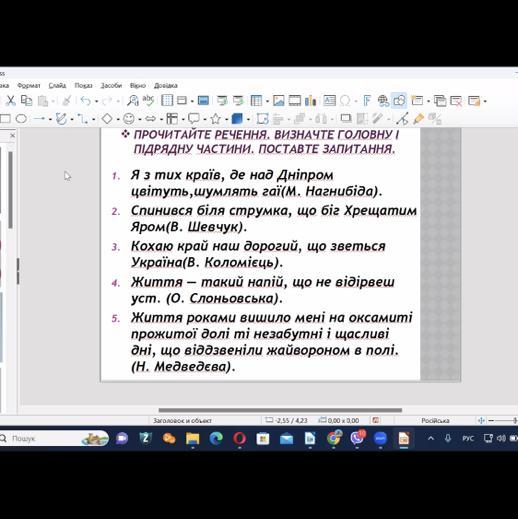Insert an image from toolbar
The width and height of the screenshot is (518, 519).
pyautogui.click(x=278, y=100)
